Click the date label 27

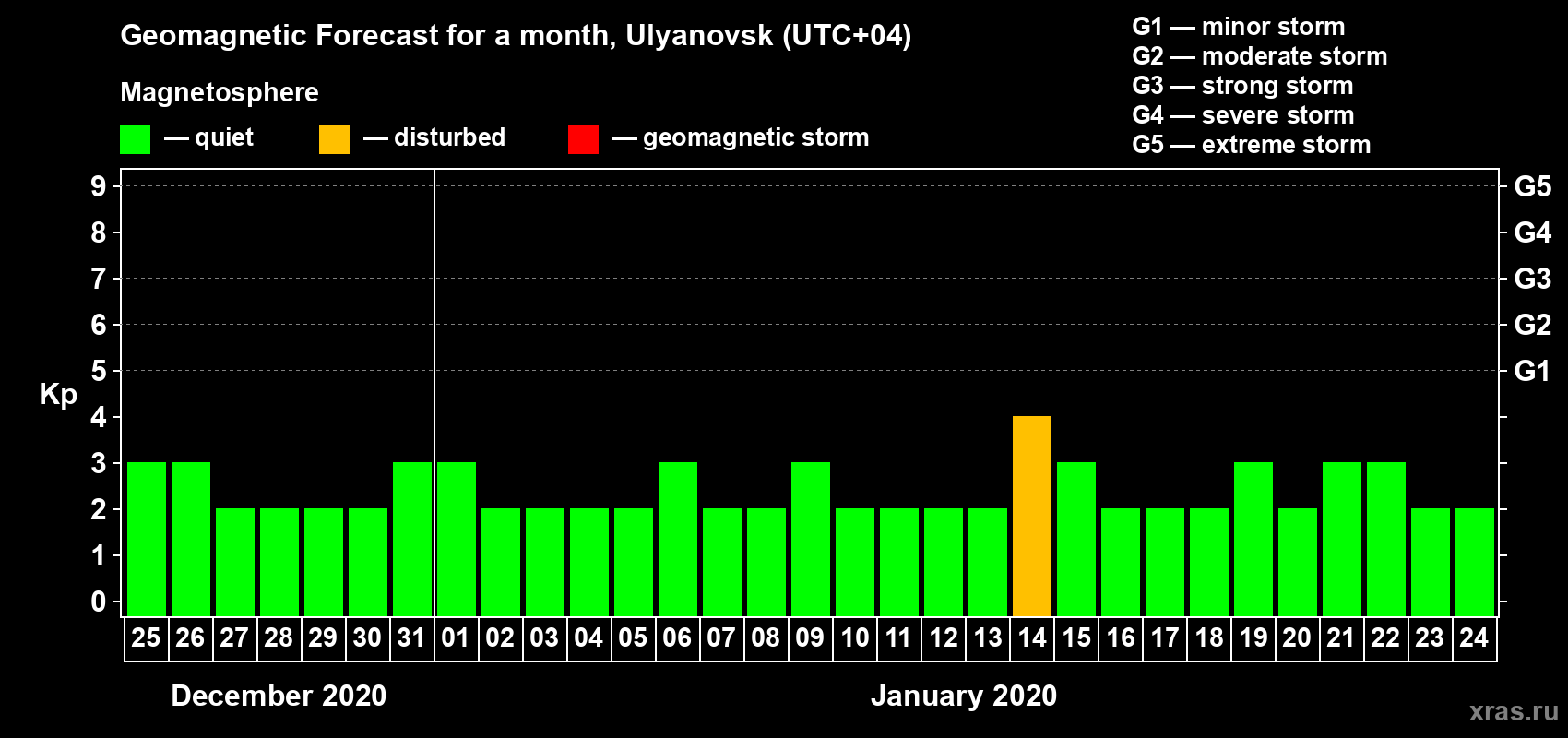coord(234,637)
